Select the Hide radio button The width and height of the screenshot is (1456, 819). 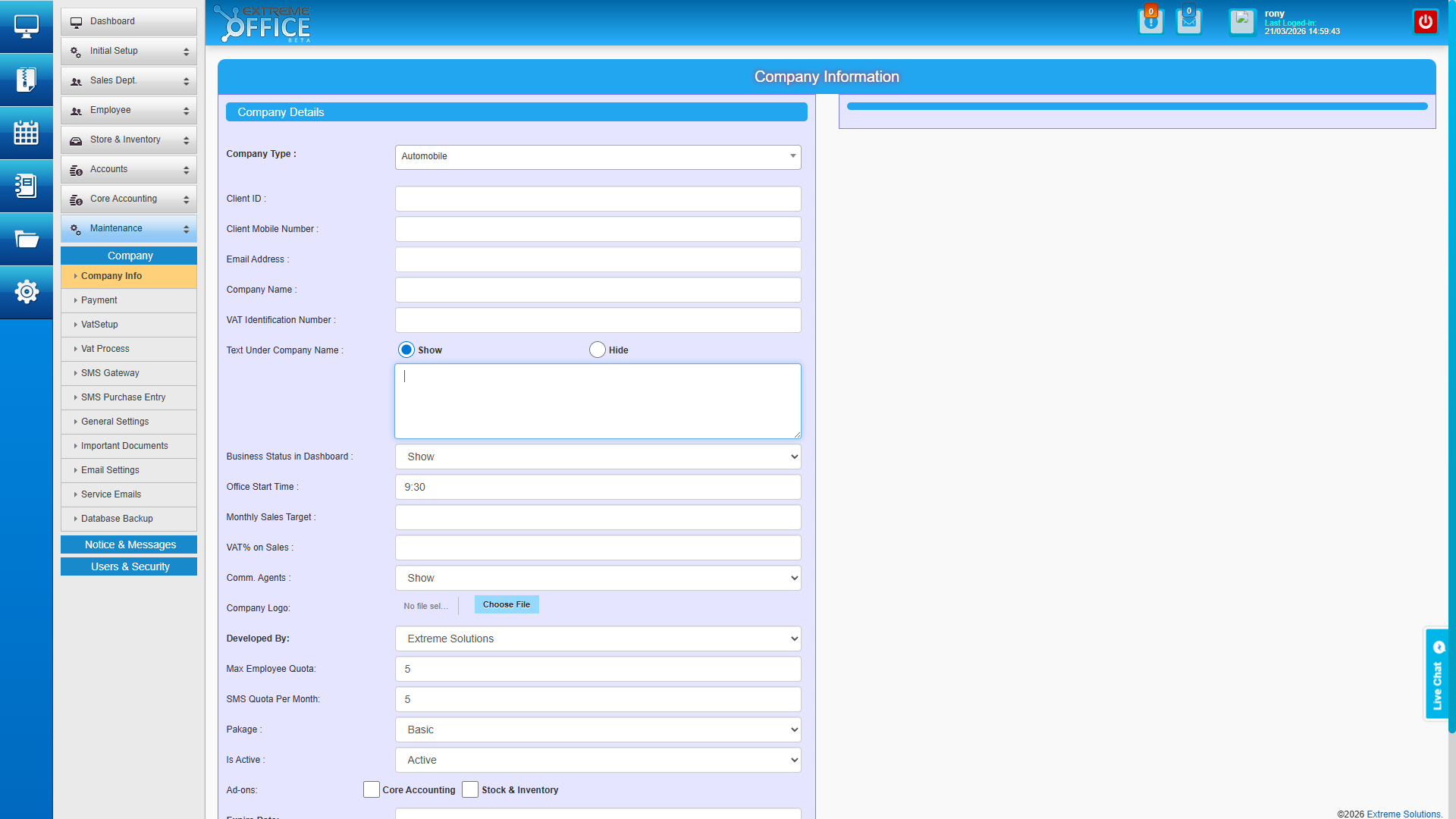(x=598, y=350)
